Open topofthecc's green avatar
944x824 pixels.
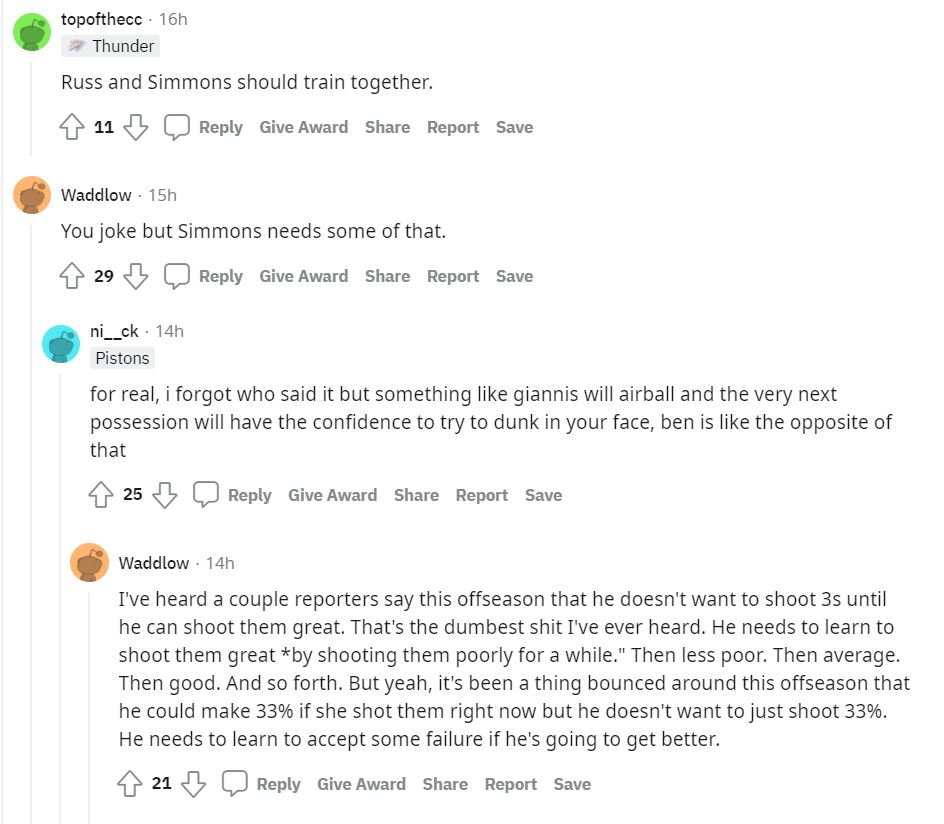click(x=32, y=32)
